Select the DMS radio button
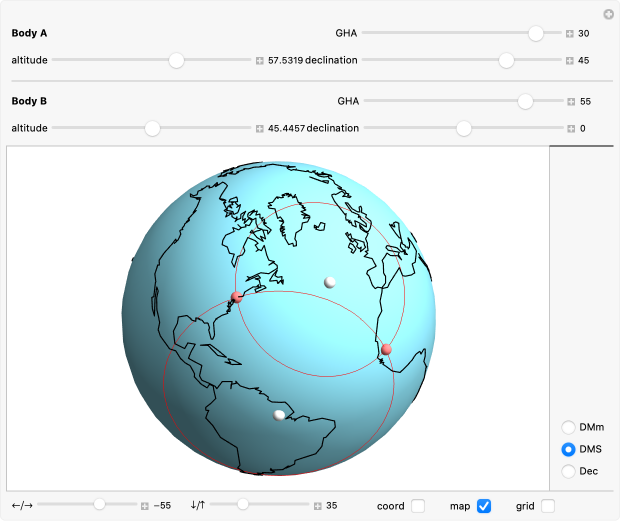 (568, 449)
